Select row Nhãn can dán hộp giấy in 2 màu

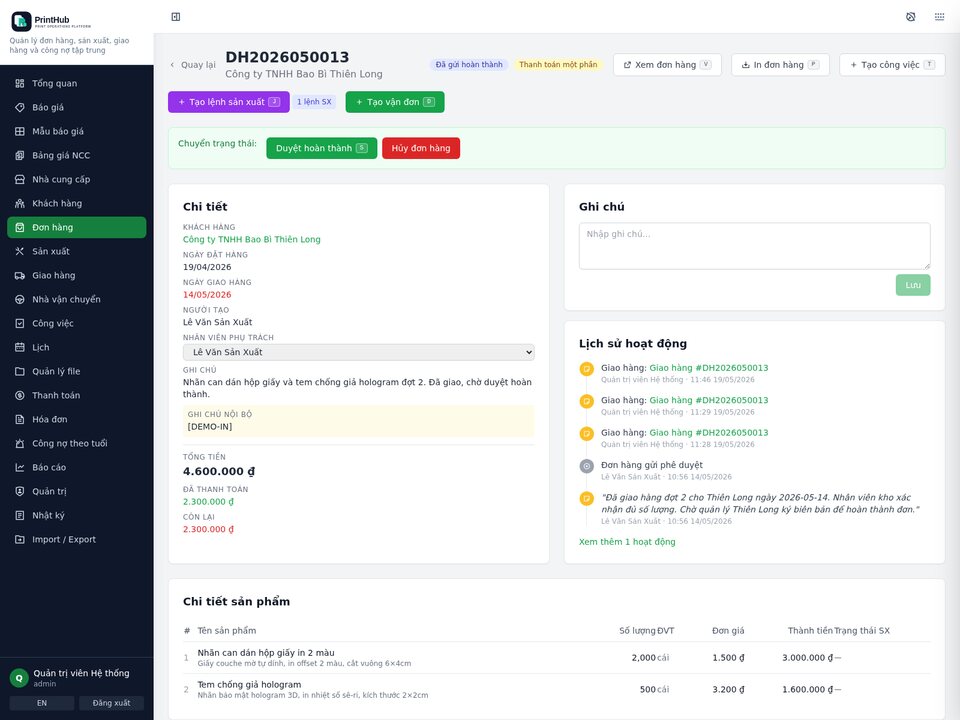(x=557, y=658)
